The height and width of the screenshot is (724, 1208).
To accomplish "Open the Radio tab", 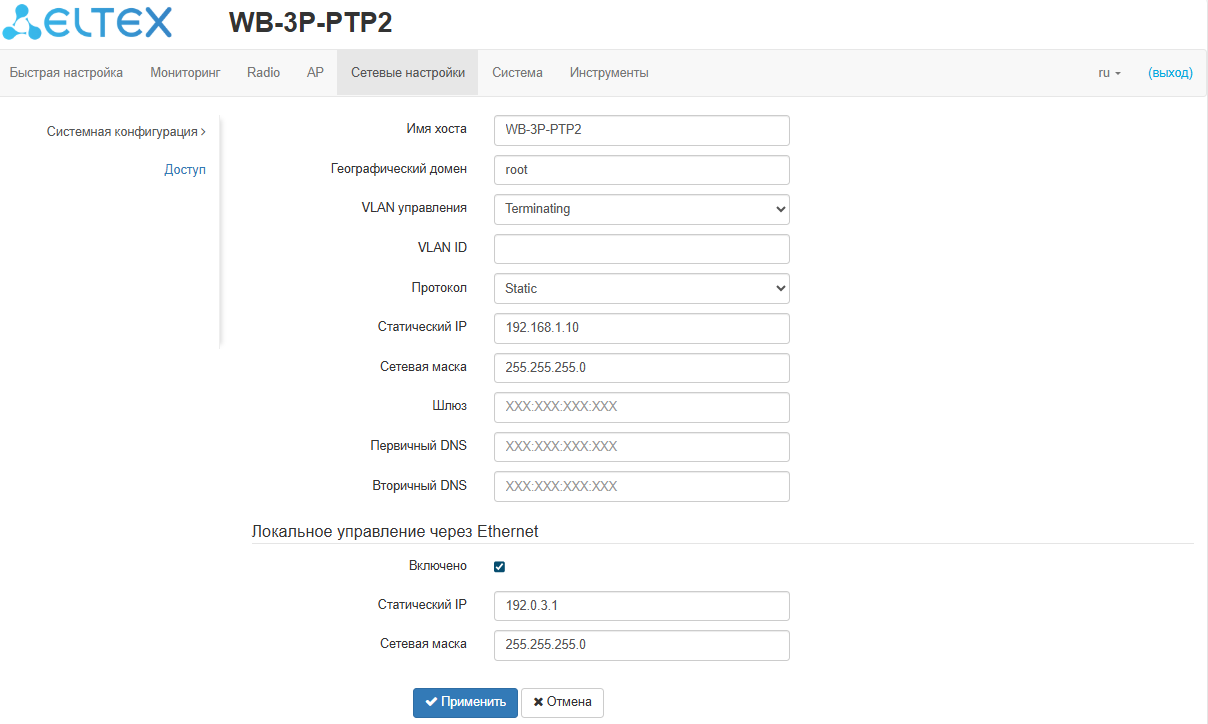I will coord(264,73).
